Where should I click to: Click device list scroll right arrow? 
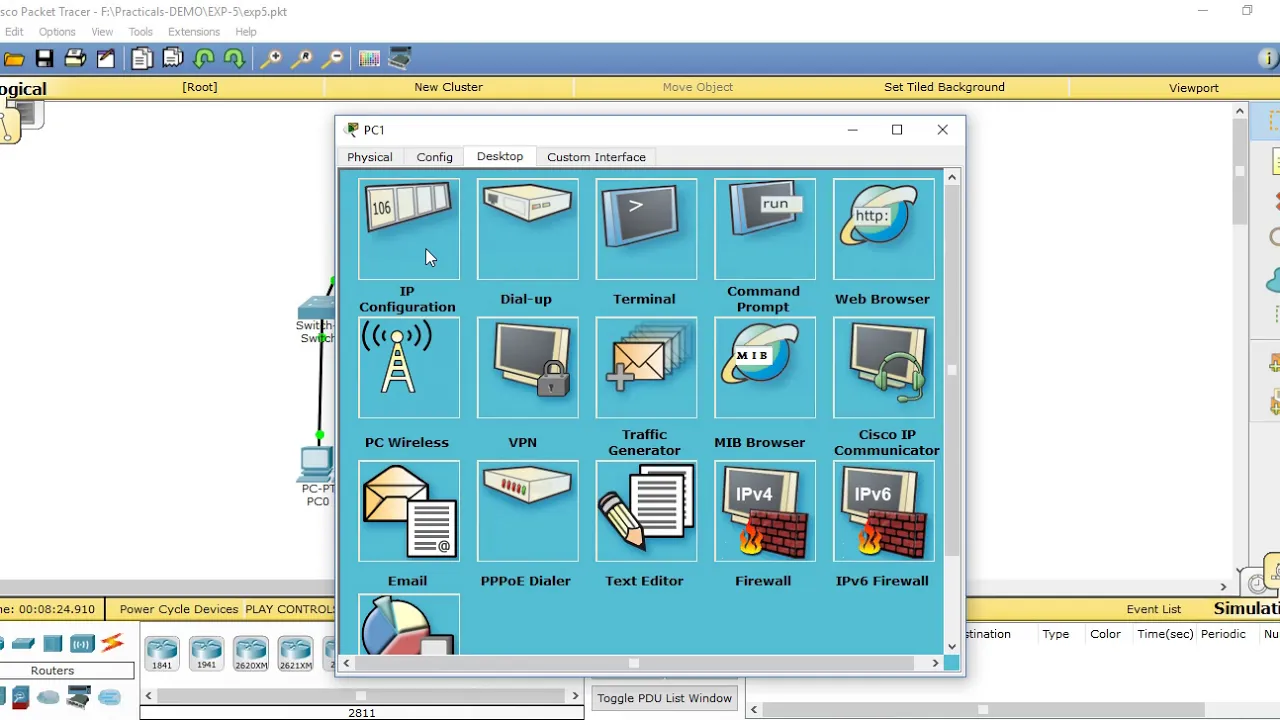(575, 696)
